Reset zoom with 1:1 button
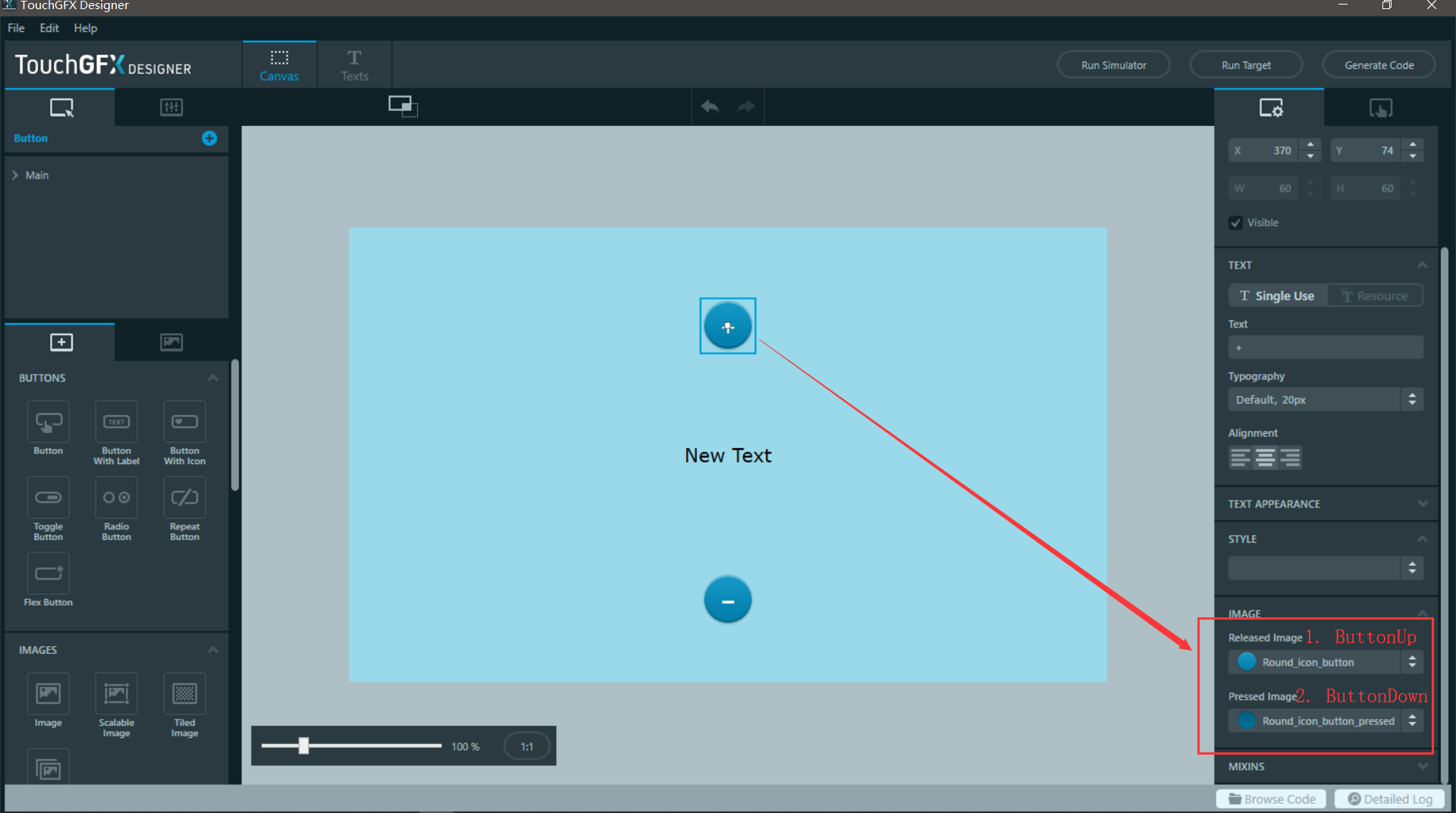Image resolution: width=1456 pixels, height=813 pixels. point(526,746)
